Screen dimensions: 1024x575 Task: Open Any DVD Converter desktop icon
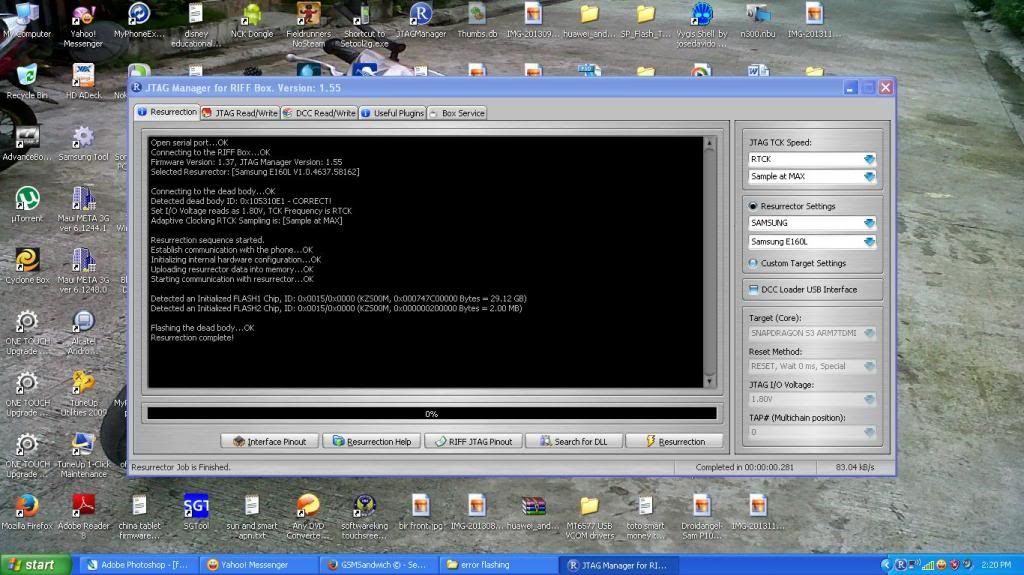(x=308, y=516)
